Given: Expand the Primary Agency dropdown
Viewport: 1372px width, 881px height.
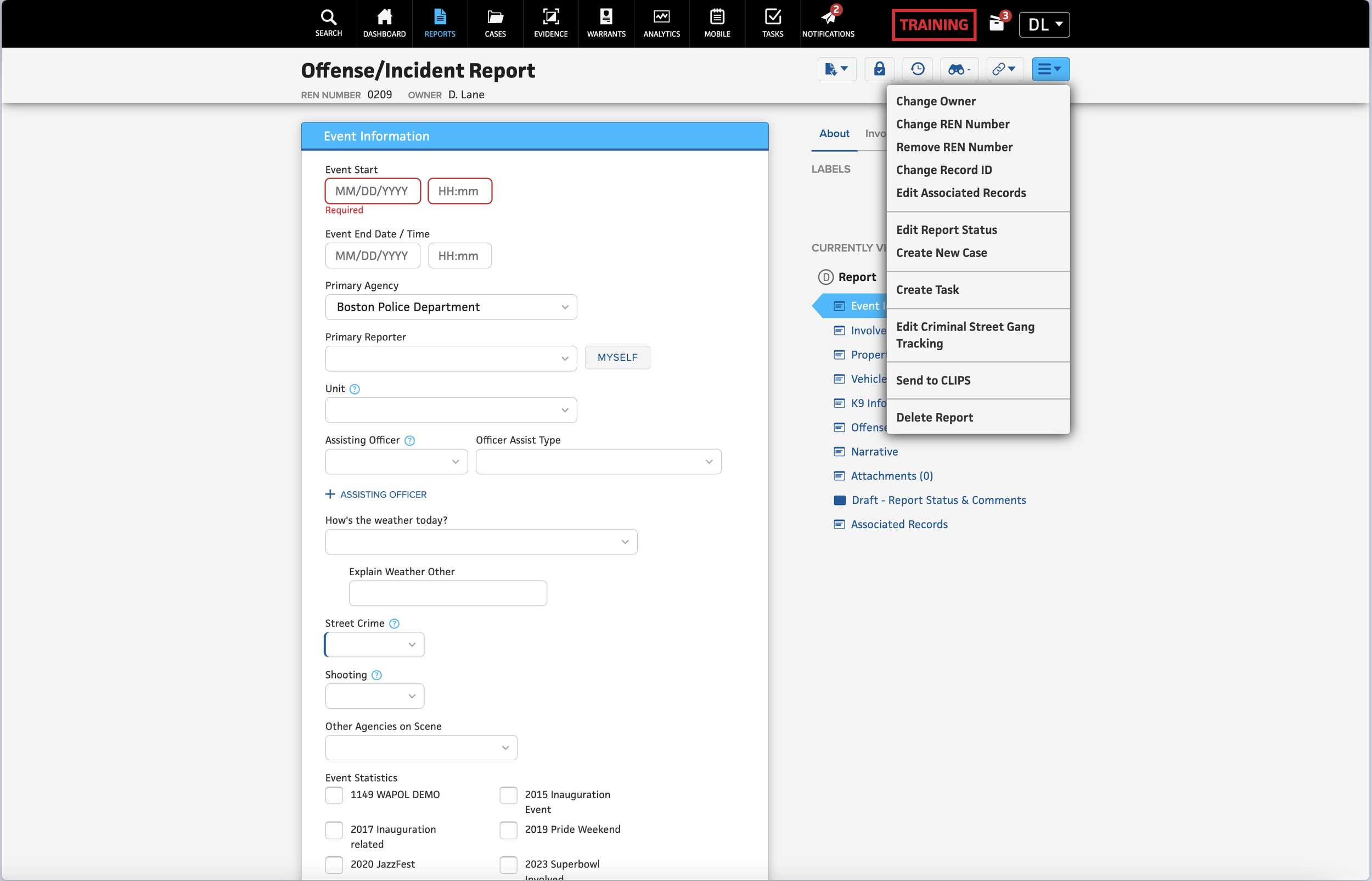Looking at the screenshot, I should 451,307.
